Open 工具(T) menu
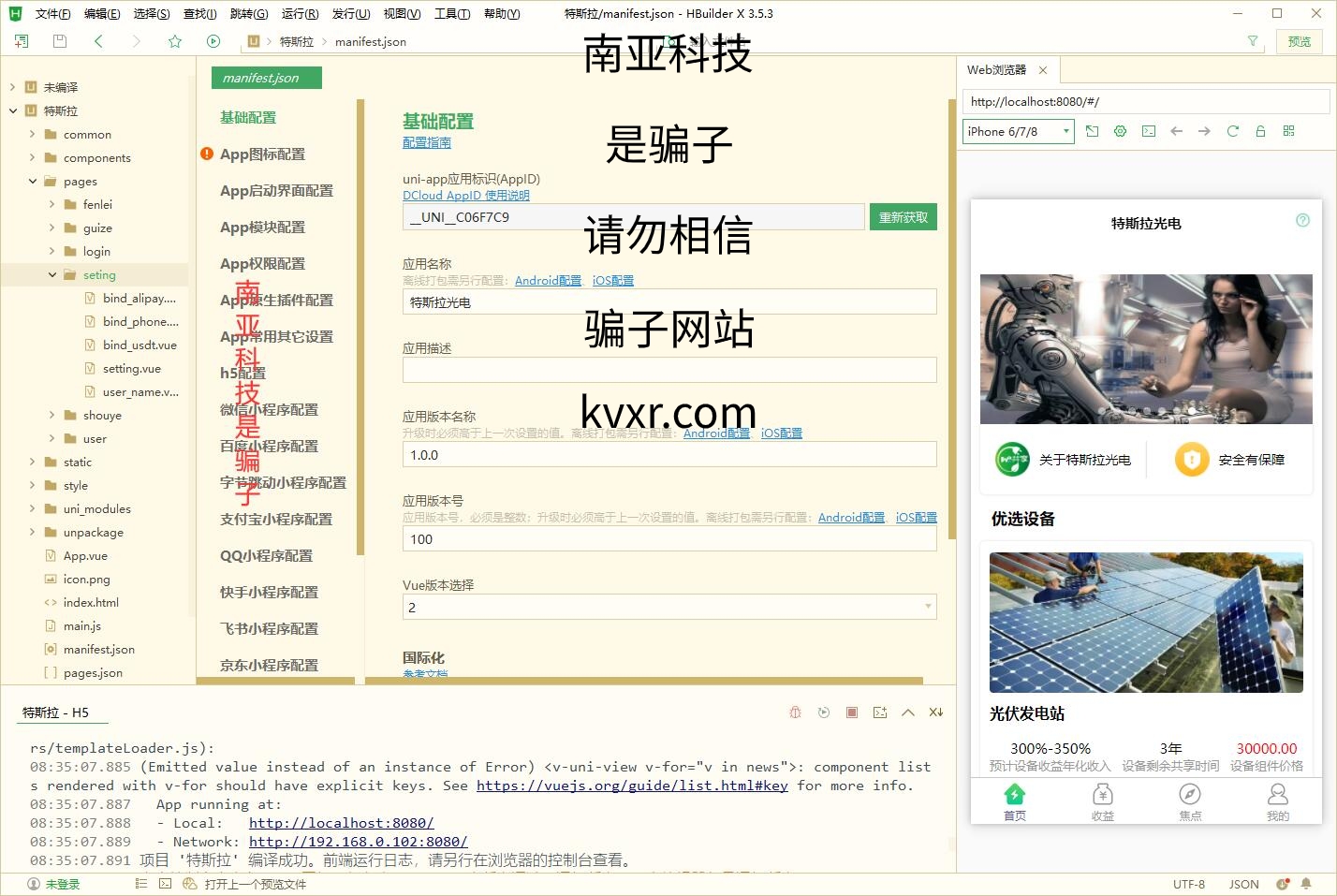The width and height of the screenshot is (1337, 896). pos(452,13)
